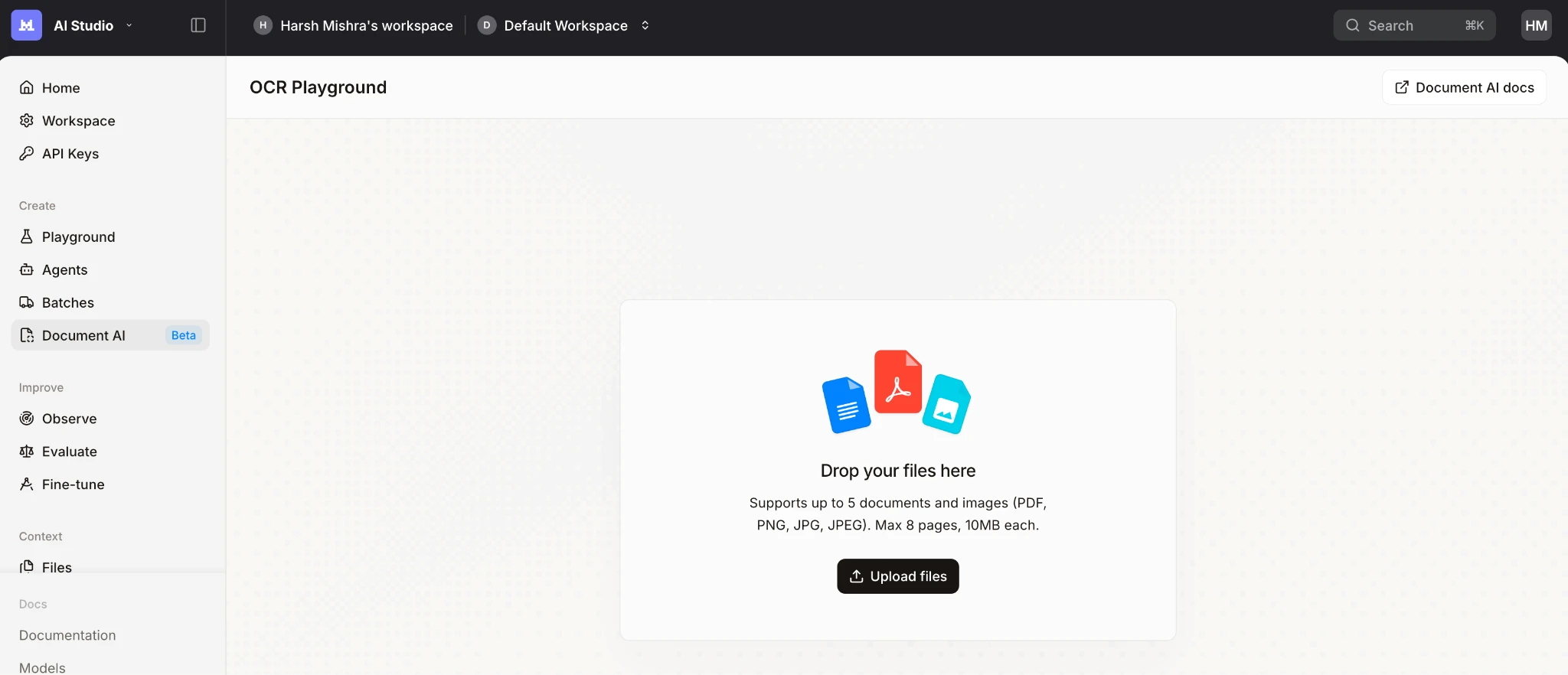Expand the Default Workspace switcher
The height and width of the screenshot is (675, 1568).
coord(645,25)
